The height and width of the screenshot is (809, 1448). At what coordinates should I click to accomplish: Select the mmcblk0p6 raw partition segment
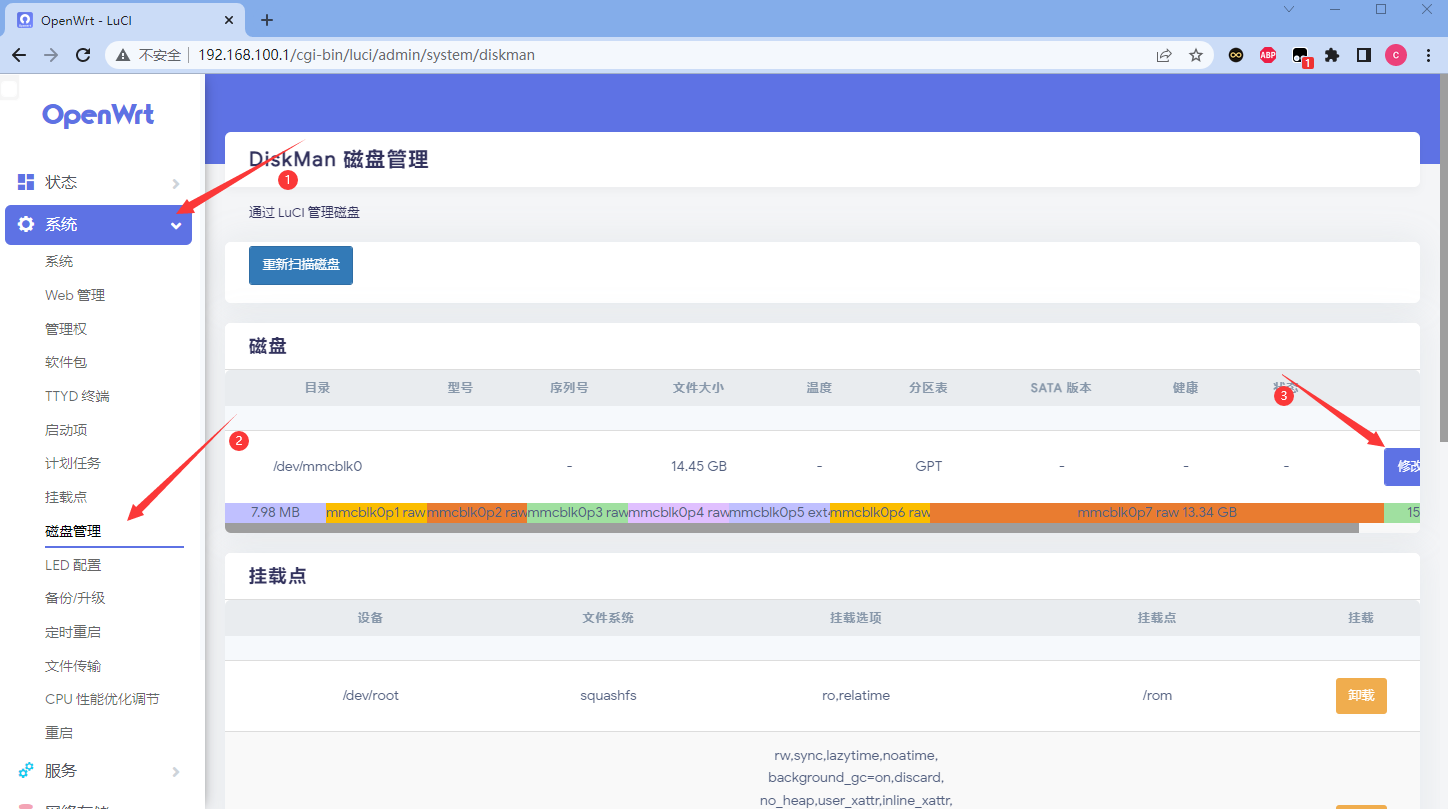point(880,512)
